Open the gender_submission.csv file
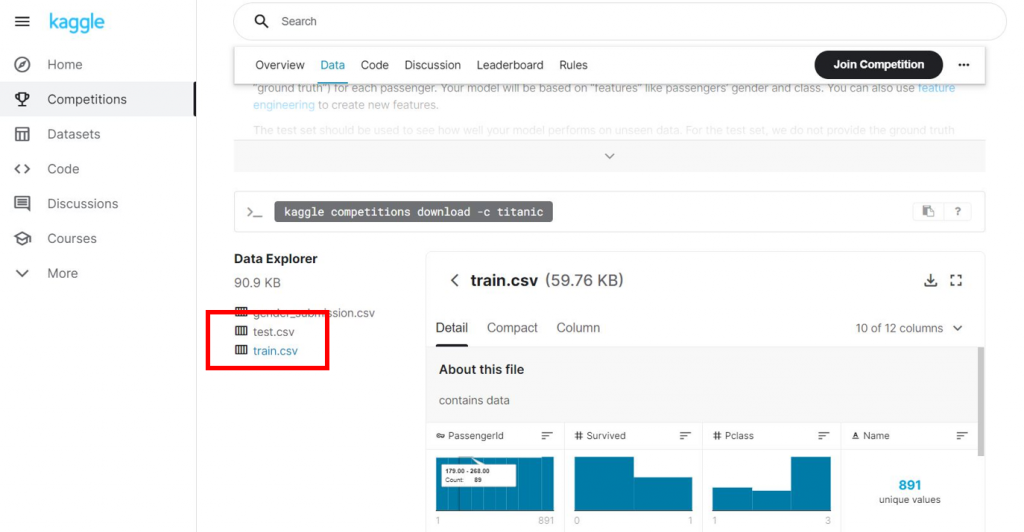Image resolution: width=1024 pixels, height=532 pixels. 313,313
